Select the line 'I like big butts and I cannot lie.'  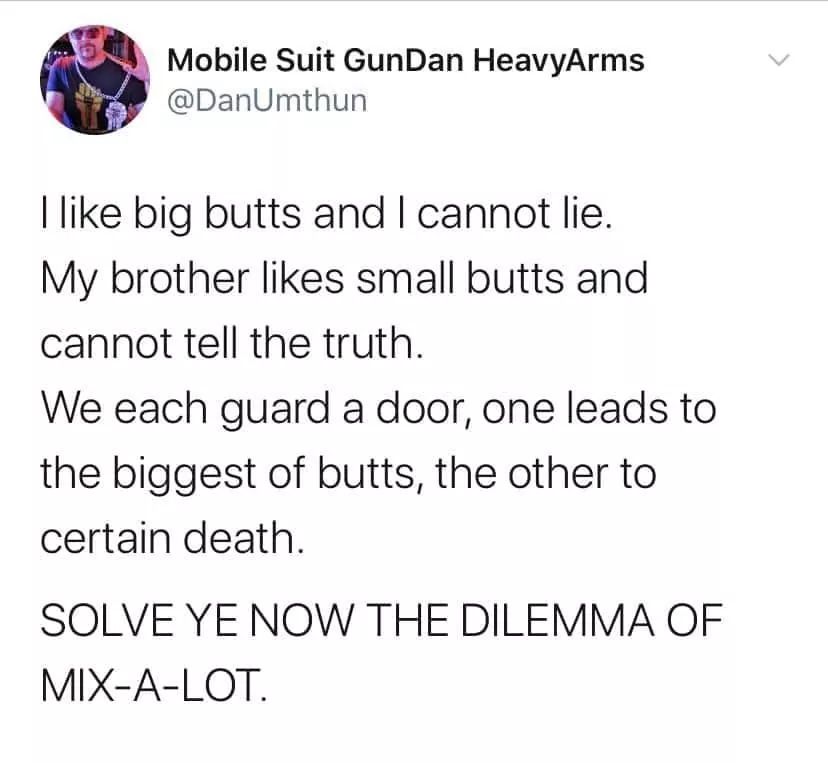(327, 214)
